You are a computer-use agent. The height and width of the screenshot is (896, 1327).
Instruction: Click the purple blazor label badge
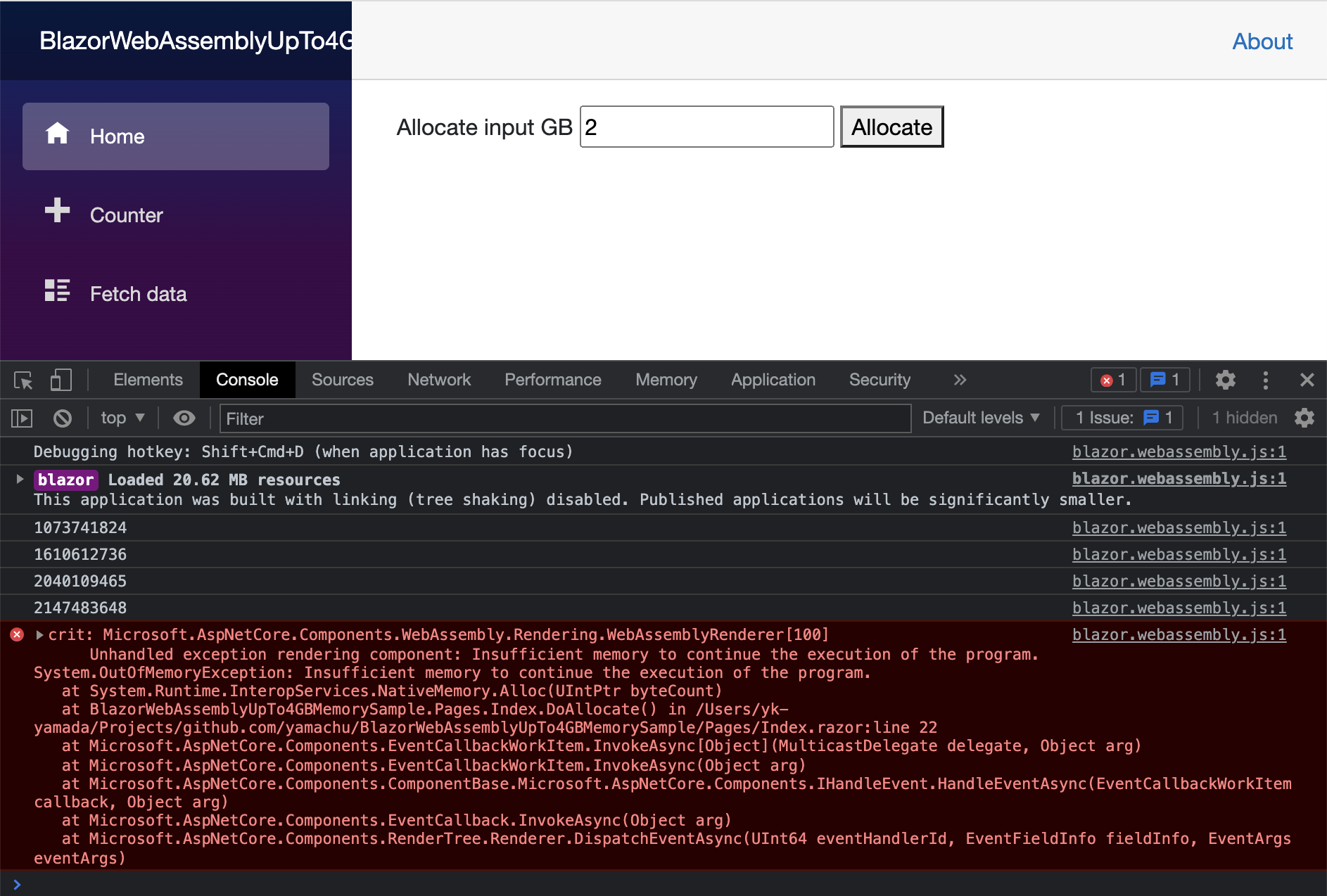coord(65,480)
